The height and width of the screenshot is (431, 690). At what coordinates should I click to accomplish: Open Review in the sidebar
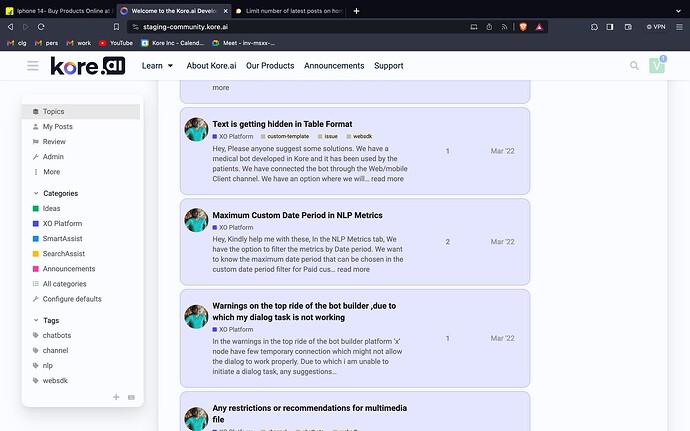[81, 141]
